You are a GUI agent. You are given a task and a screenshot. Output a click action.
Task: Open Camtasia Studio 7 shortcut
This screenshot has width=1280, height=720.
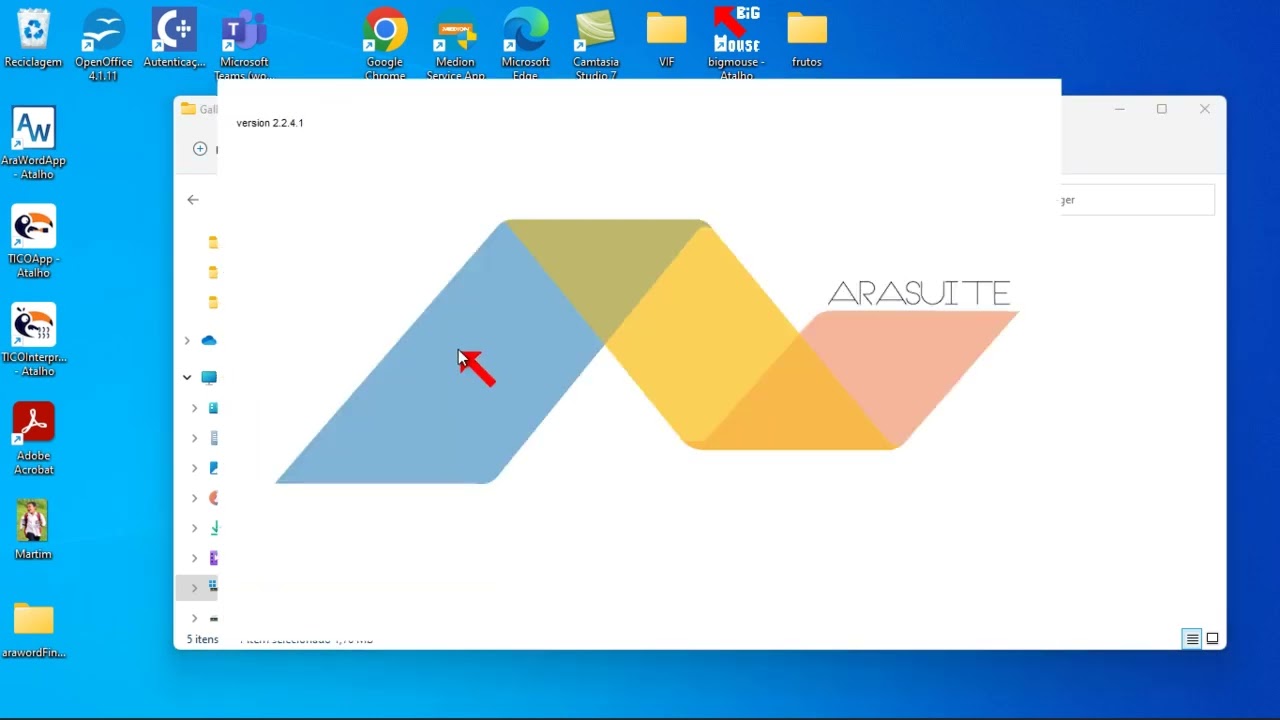pyautogui.click(x=596, y=44)
